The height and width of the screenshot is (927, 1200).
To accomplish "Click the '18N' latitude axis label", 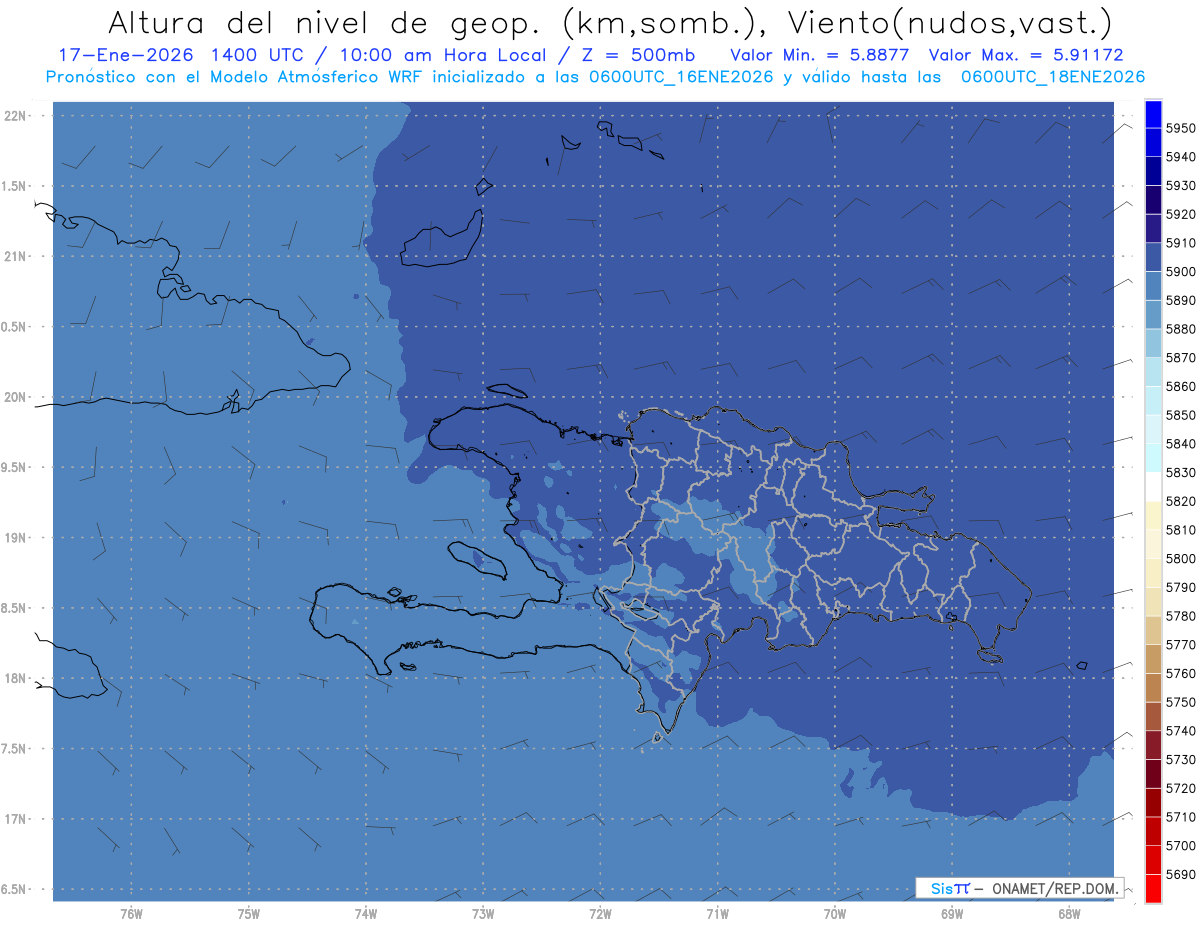I will pyautogui.click(x=17, y=678).
